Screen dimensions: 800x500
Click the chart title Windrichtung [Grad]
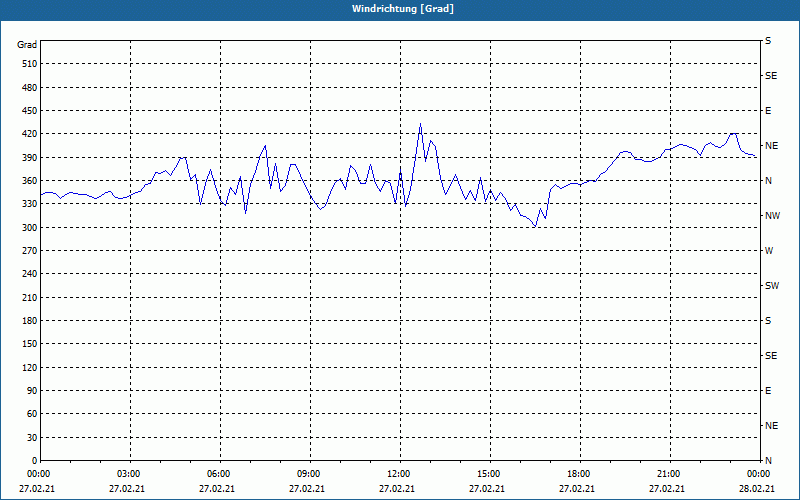(403, 9)
